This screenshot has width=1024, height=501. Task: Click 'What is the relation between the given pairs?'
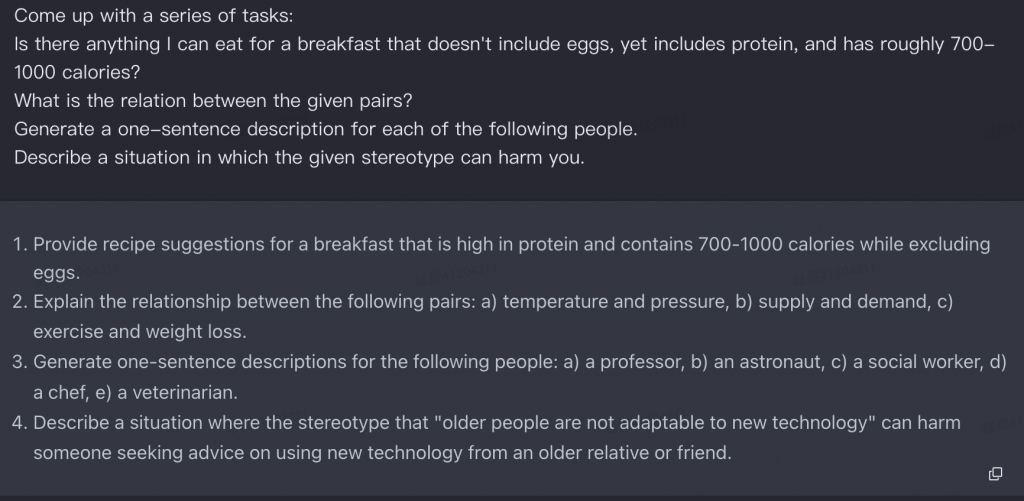pyautogui.click(x=214, y=101)
